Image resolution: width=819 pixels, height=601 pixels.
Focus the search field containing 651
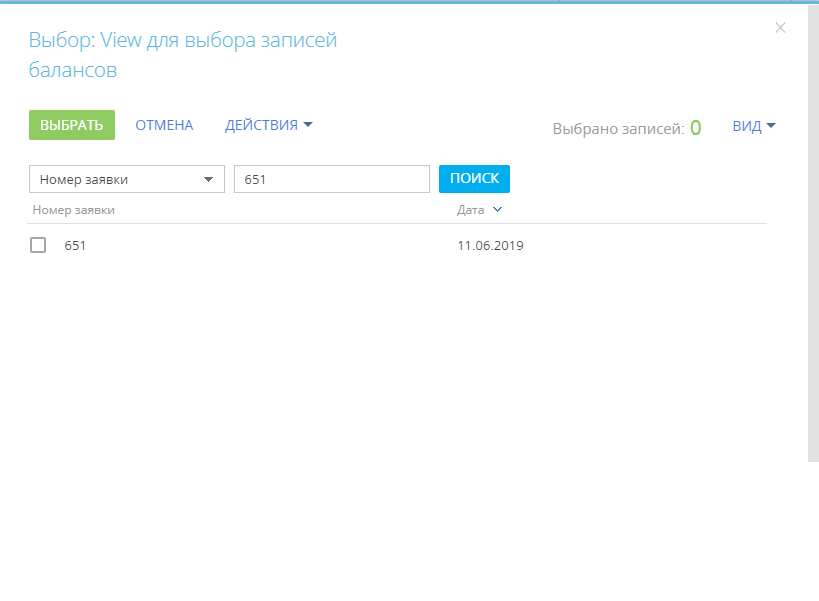tap(332, 179)
